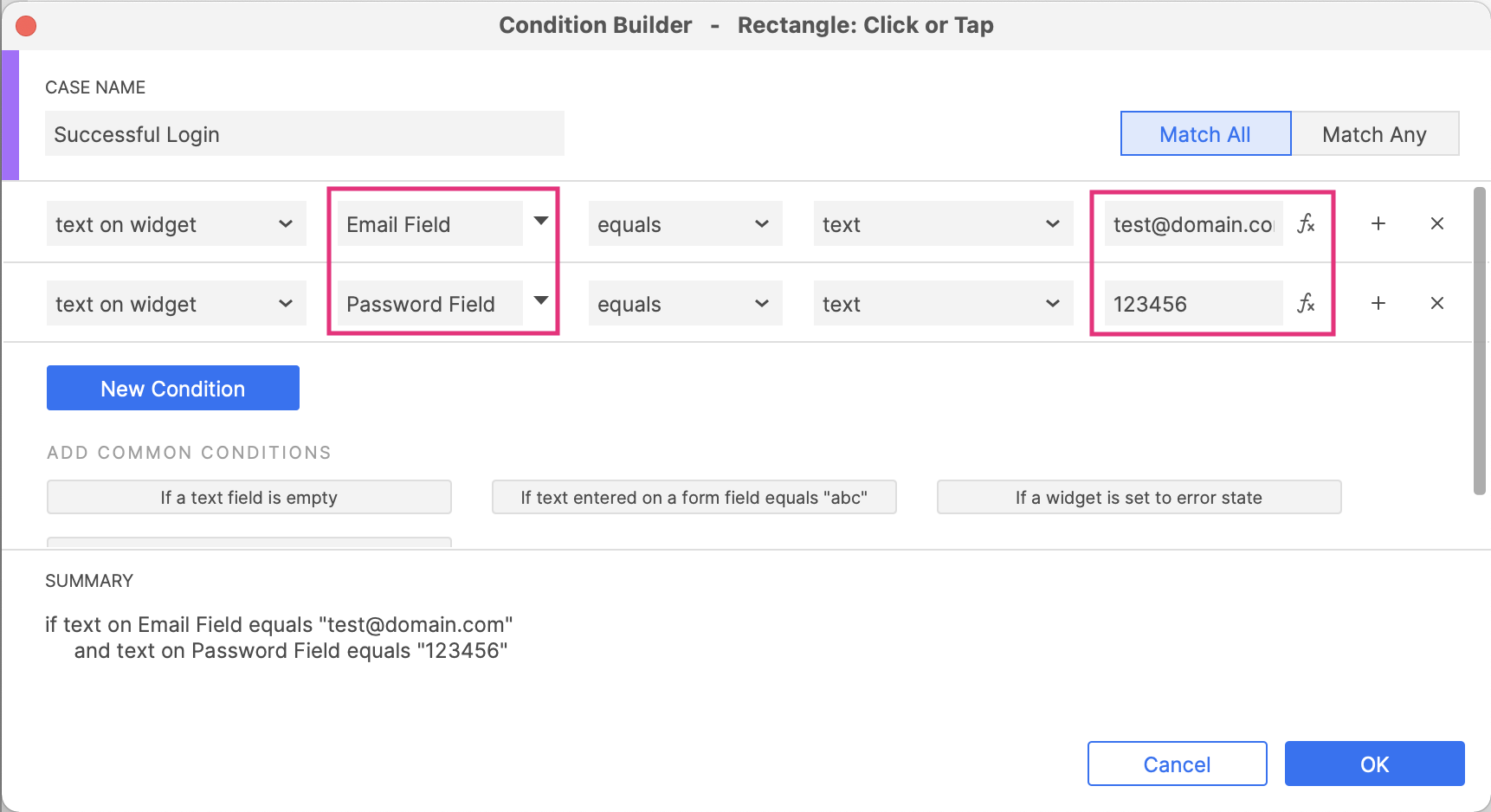
Task: Open the fx expression editor for the password value
Action: (1307, 304)
